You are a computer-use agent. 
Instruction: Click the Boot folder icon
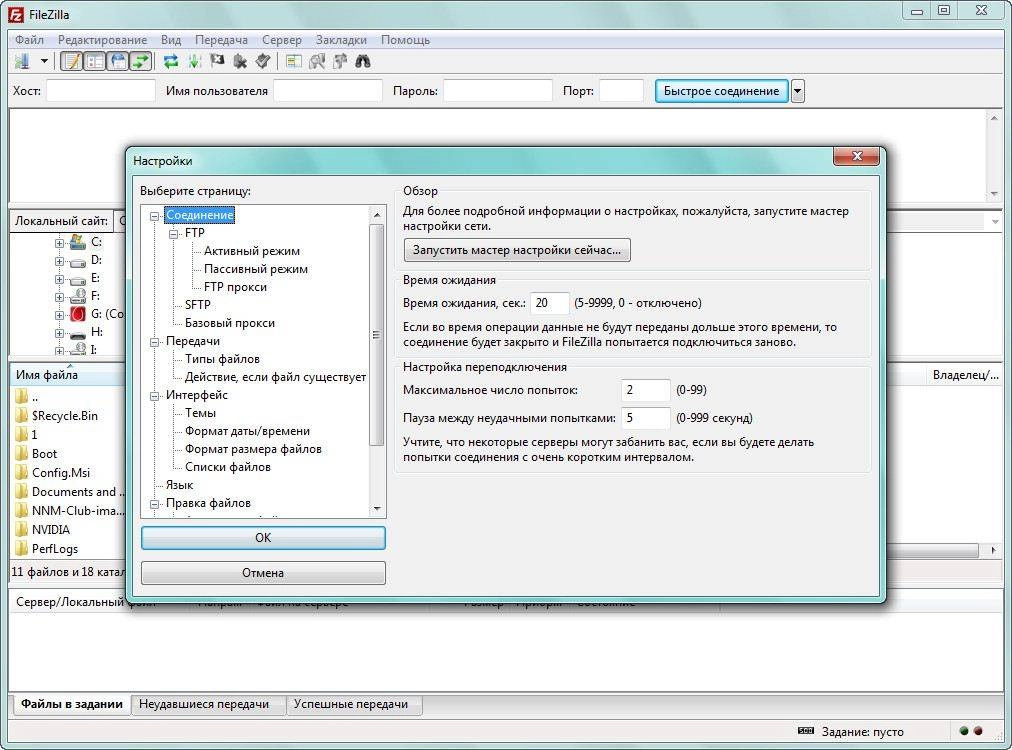[22, 454]
